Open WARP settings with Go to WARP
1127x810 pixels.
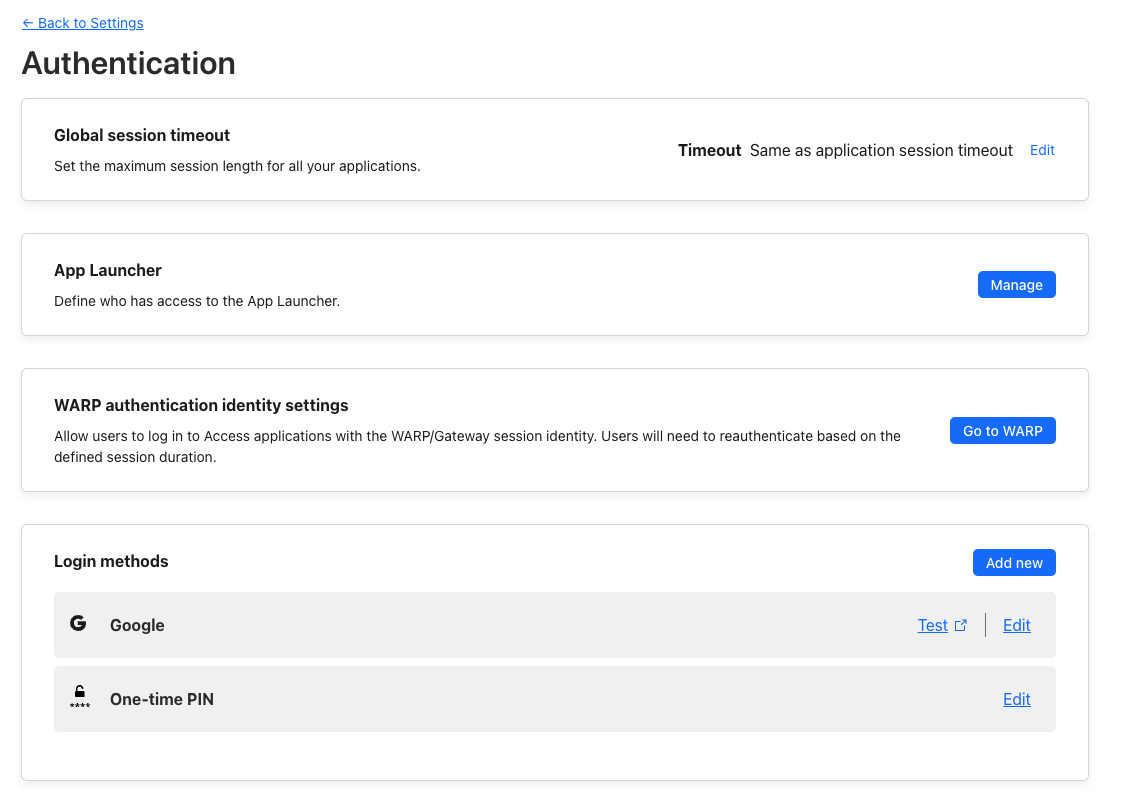[1002, 431]
